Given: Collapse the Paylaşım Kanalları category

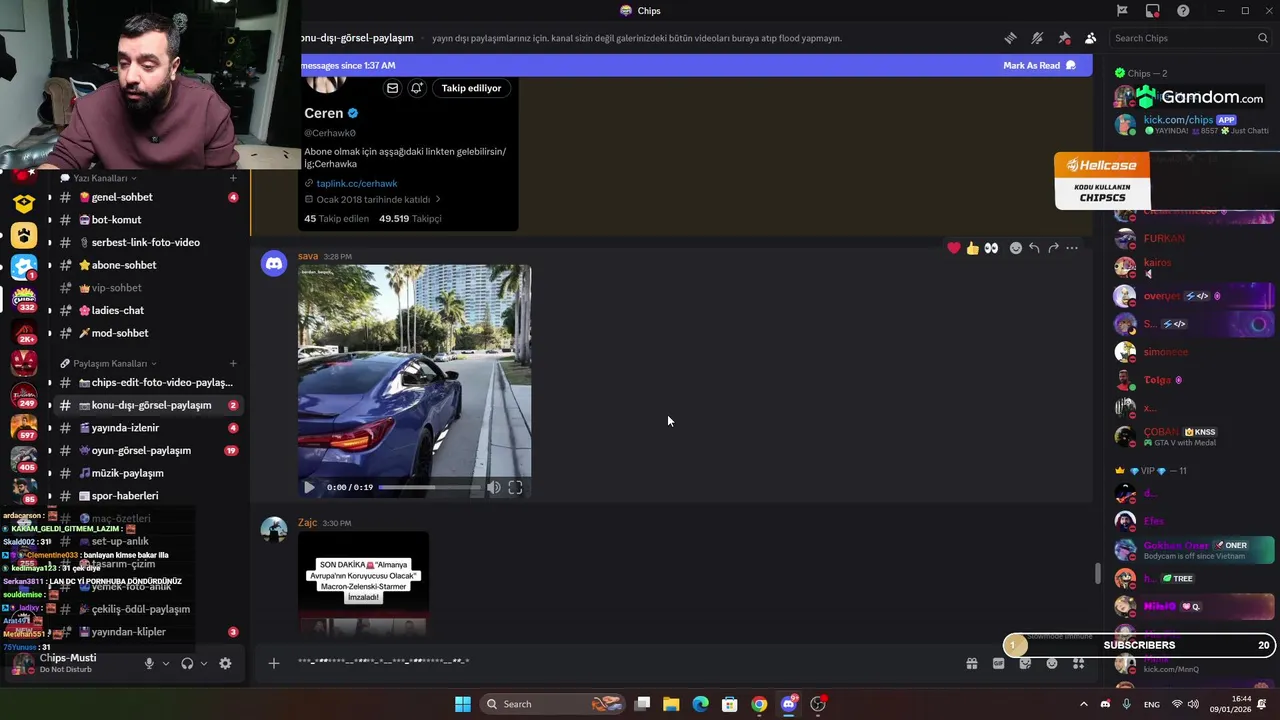Looking at the screenshot, I should click(x=109, y=363).
